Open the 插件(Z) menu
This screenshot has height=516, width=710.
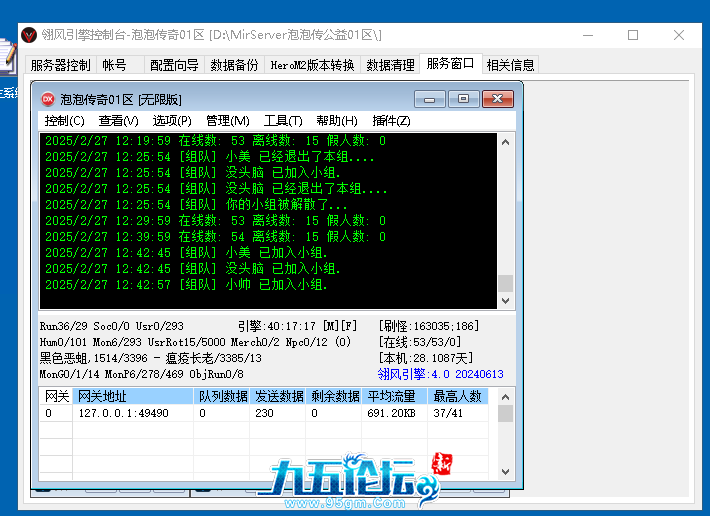click(392, 121)
